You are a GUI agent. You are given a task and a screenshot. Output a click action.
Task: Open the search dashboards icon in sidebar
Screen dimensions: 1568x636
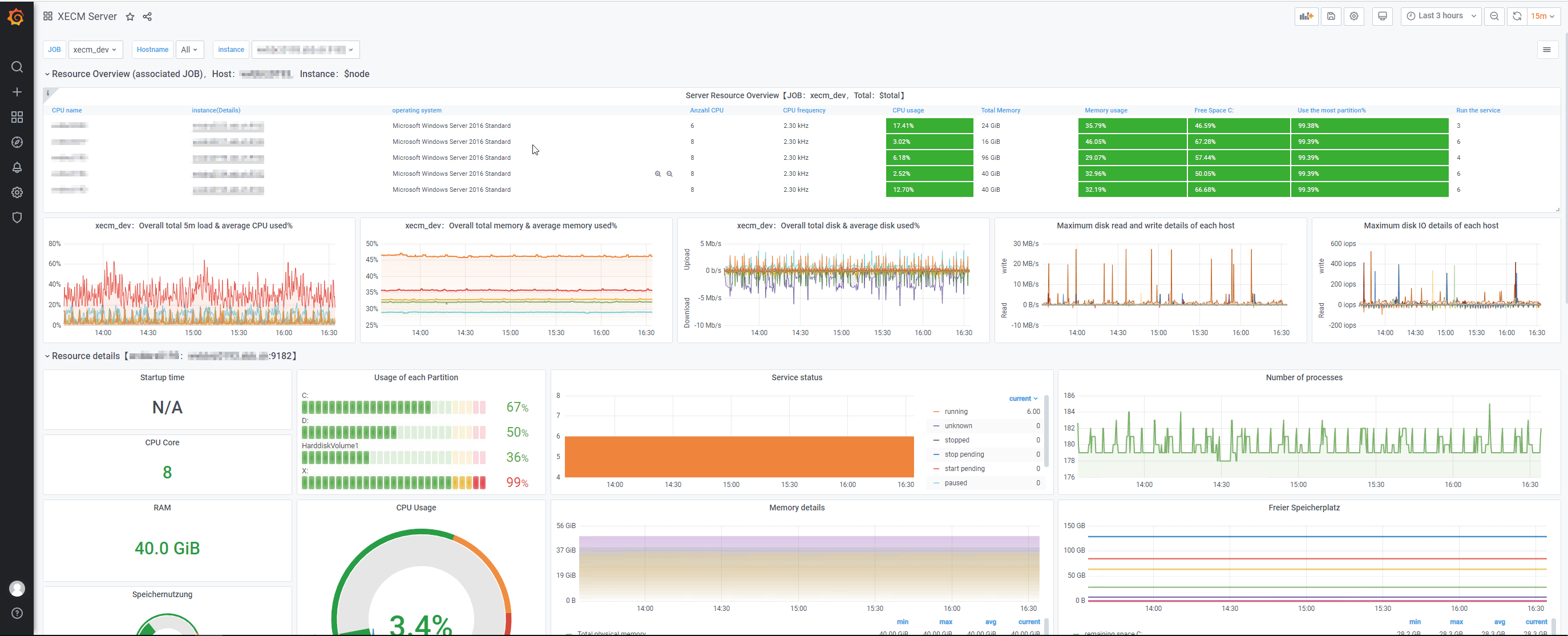[17, 67]
